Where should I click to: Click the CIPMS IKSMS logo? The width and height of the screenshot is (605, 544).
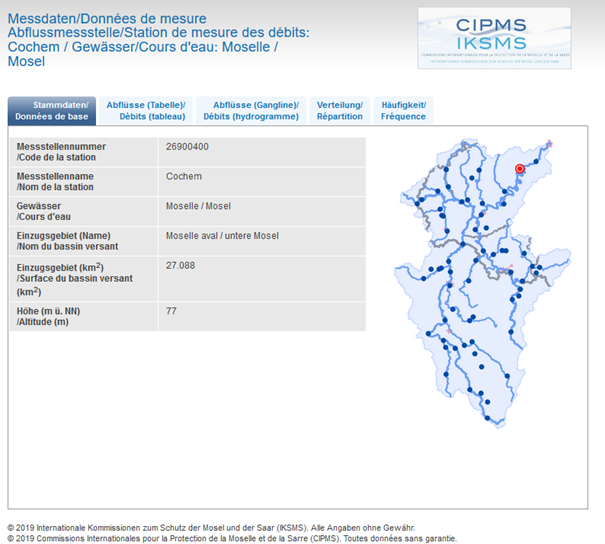[494, 38]
